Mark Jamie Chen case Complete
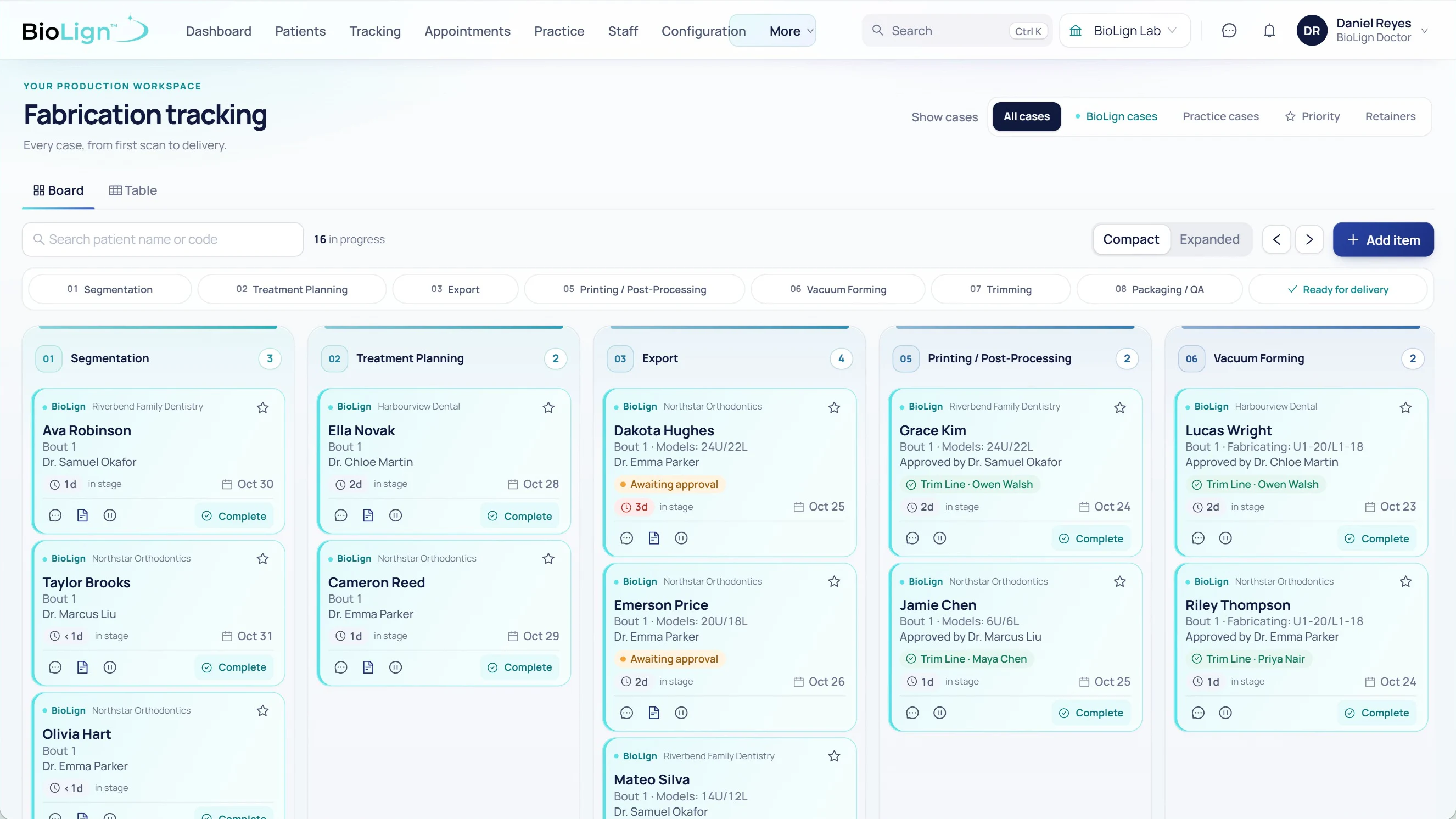1456x819 pixels. pos(1091,713)
